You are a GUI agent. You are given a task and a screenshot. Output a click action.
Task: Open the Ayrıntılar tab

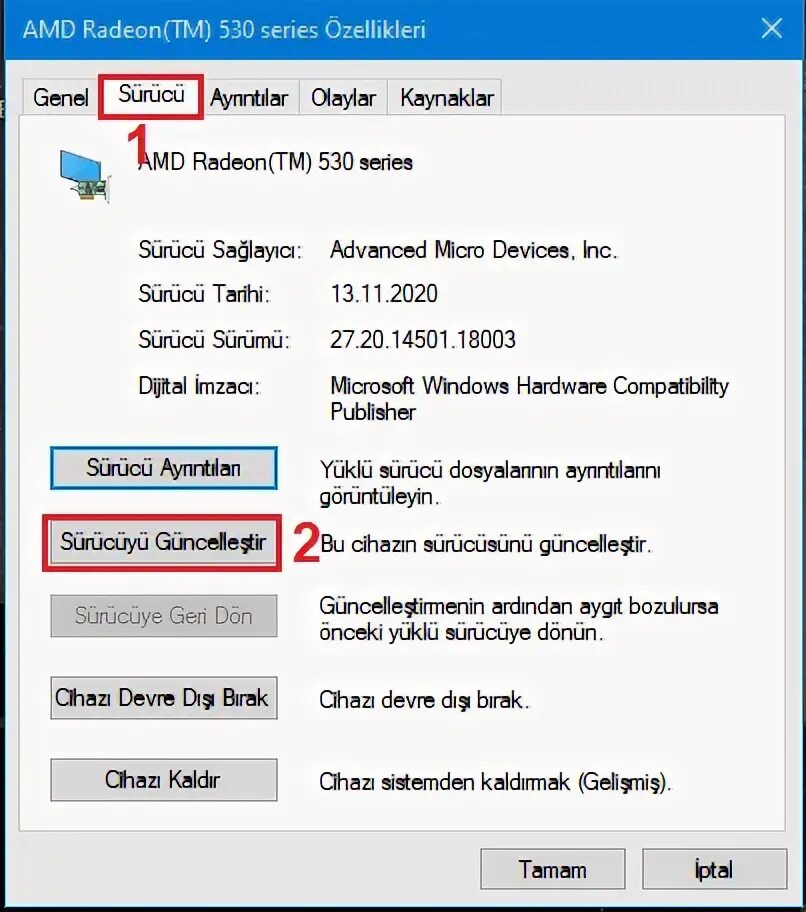249,98
